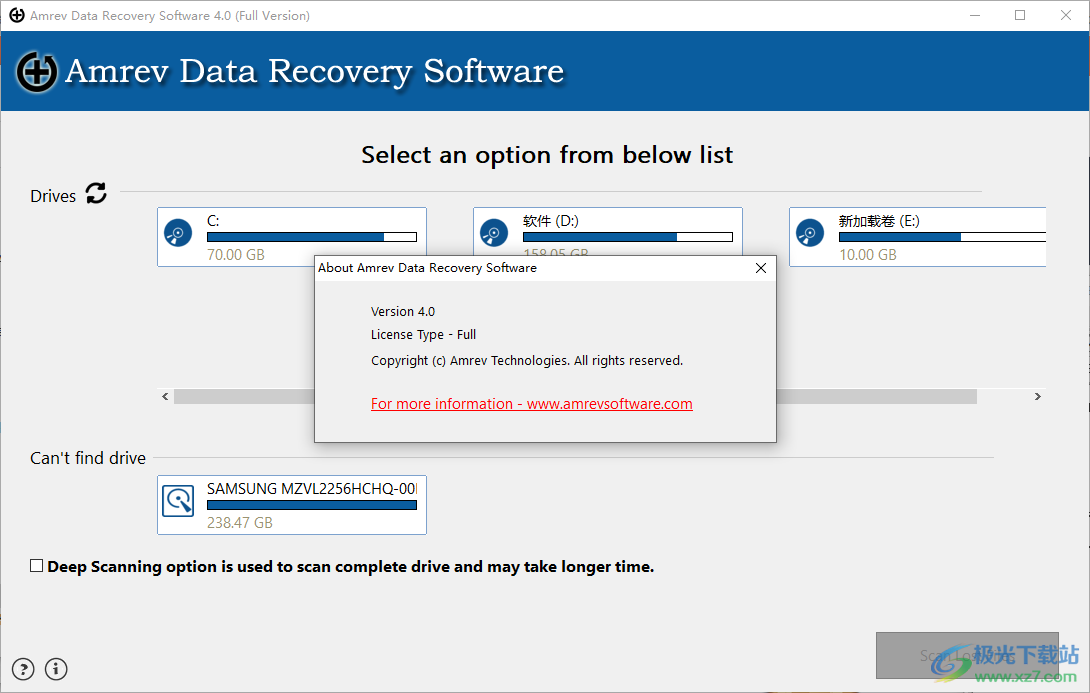Click the 新加载卷 (E:) drive disk icon
Viewport: 1090px width, 693px height.
(810, 232)
